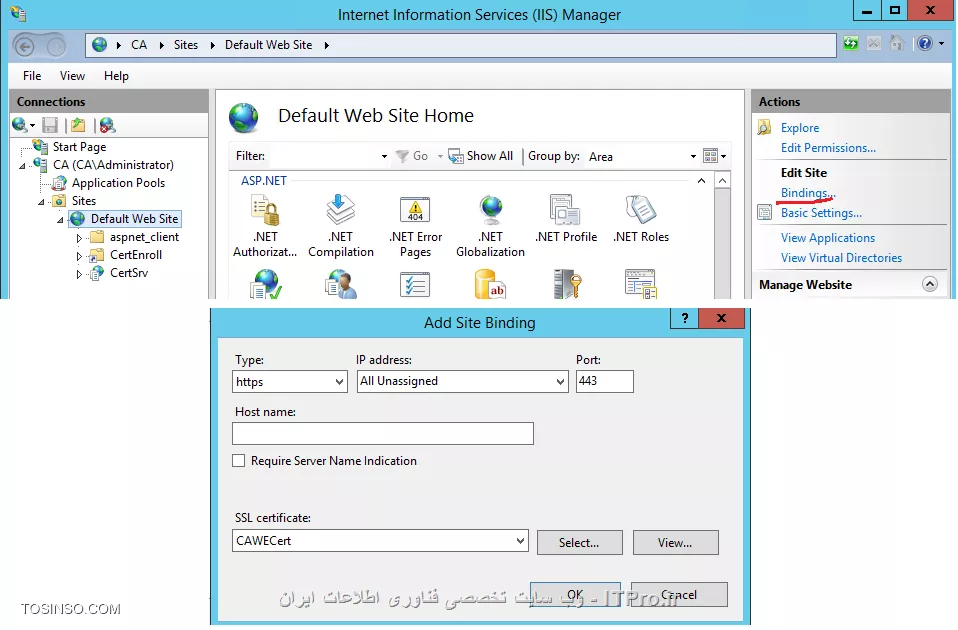Collapse the Manage Website section
Viewport: 958px width, 630px height.
929,284
